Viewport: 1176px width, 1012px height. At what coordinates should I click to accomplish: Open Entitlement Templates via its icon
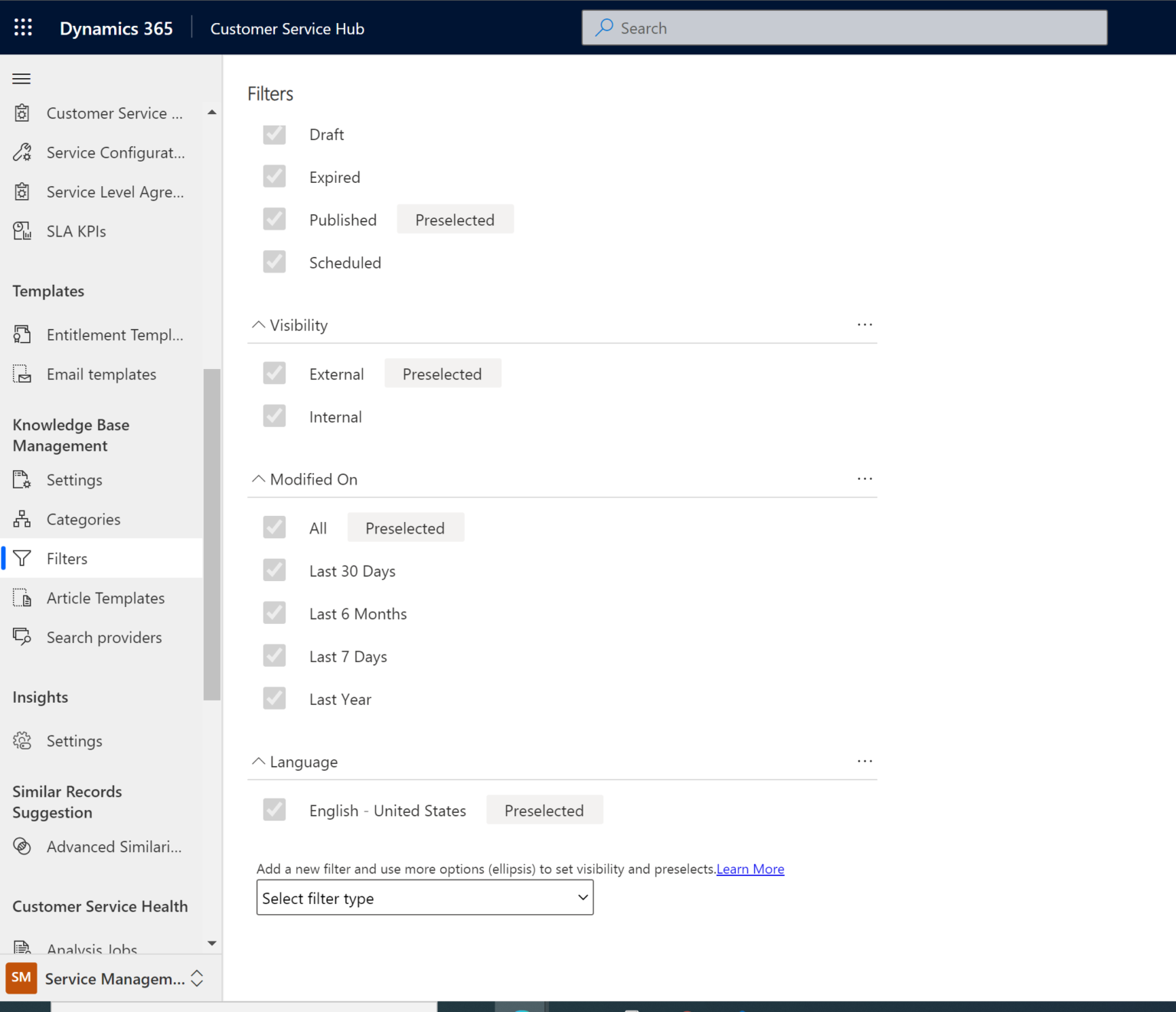tap(21, 335)
